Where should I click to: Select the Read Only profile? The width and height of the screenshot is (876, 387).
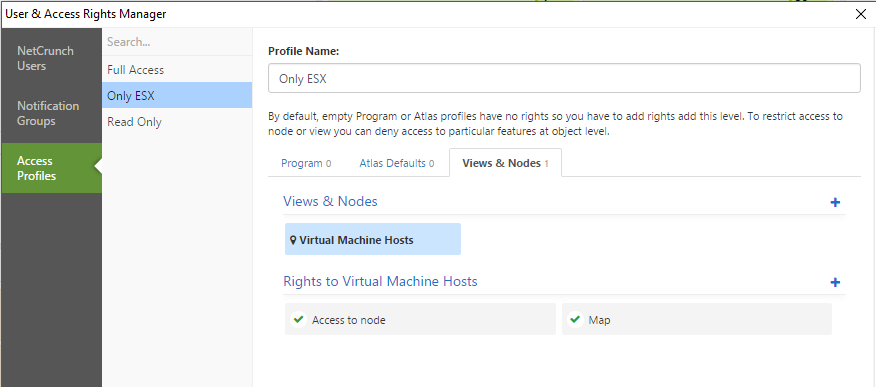177,122
